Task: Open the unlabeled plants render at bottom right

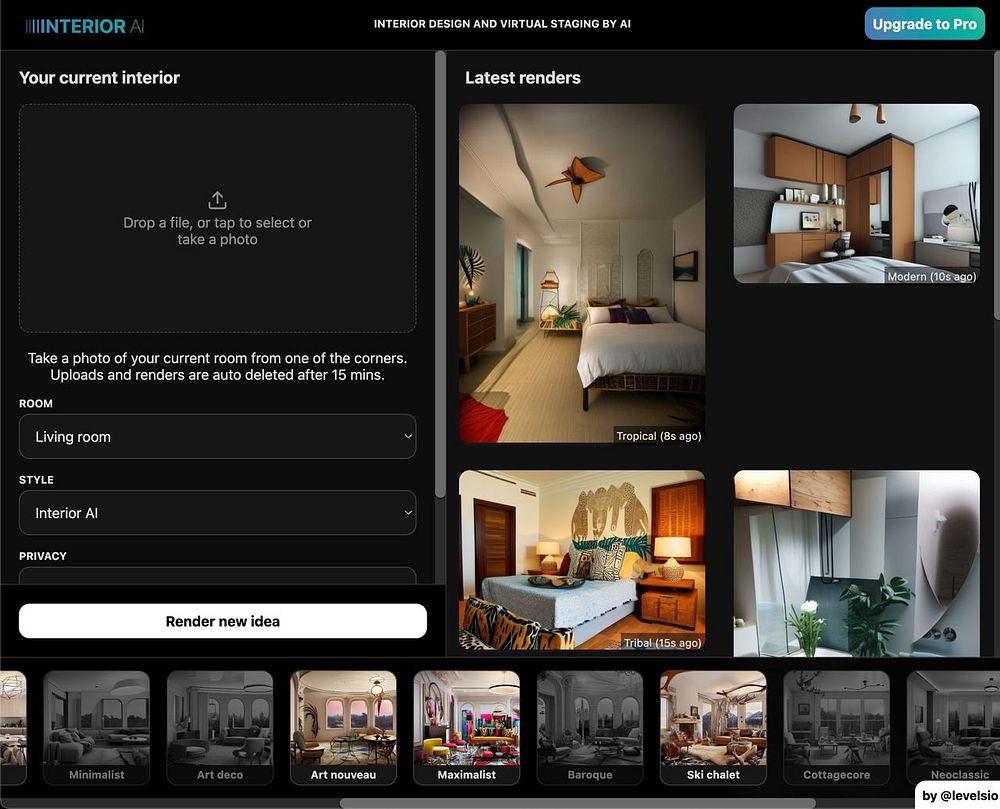Action: pyautogui.click(x=857, y=564)
